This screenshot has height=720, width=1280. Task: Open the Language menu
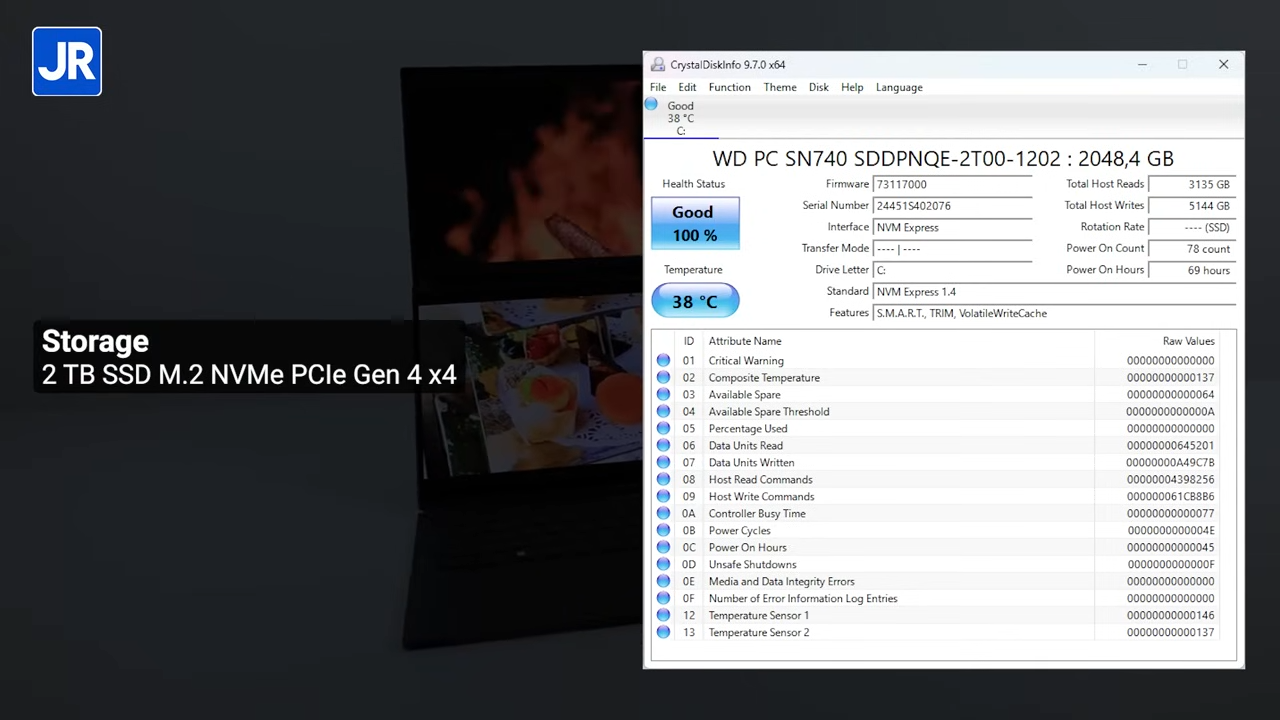899,87
